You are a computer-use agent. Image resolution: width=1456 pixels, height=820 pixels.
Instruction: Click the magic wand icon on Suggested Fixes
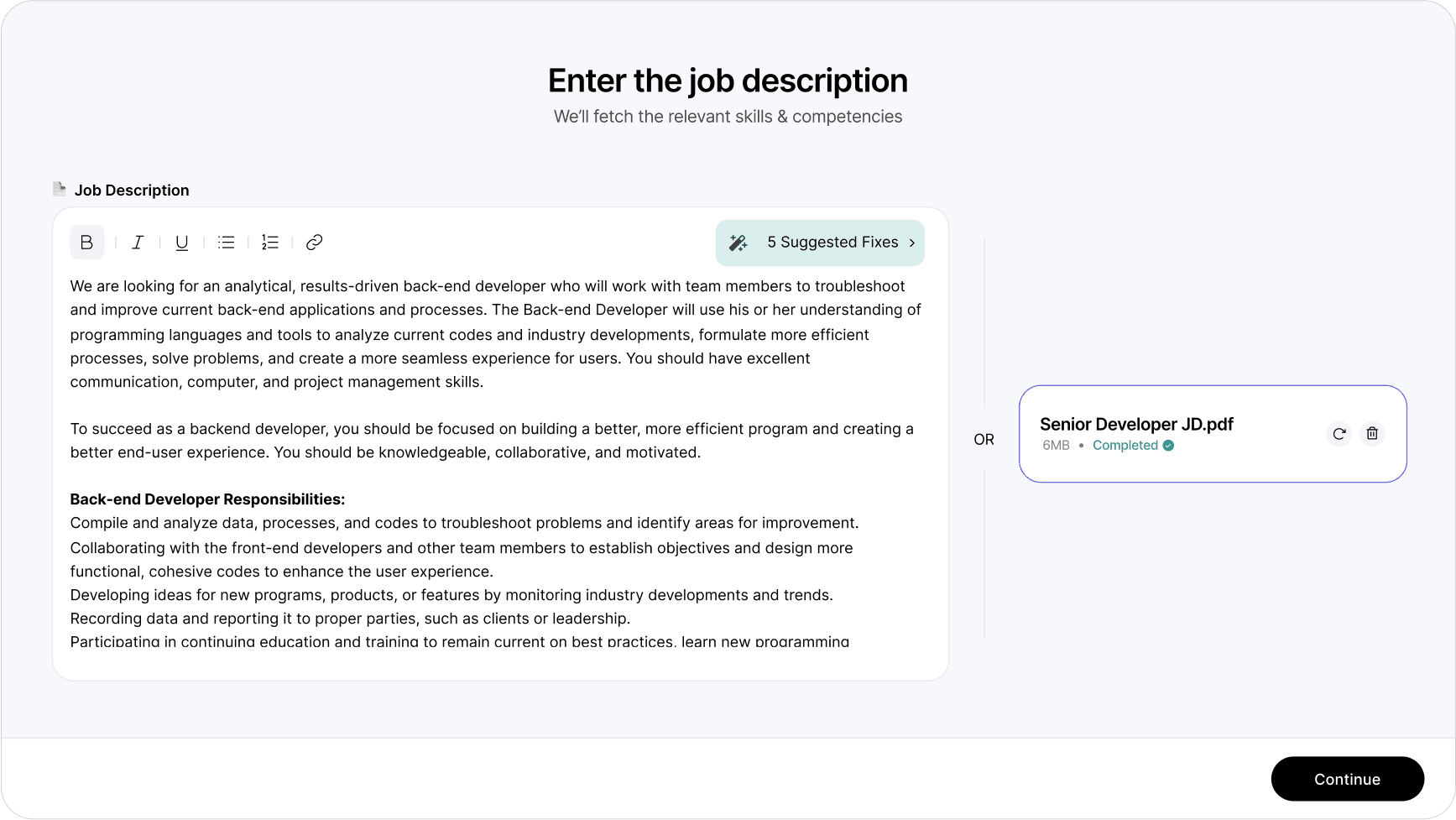[738, 243]
